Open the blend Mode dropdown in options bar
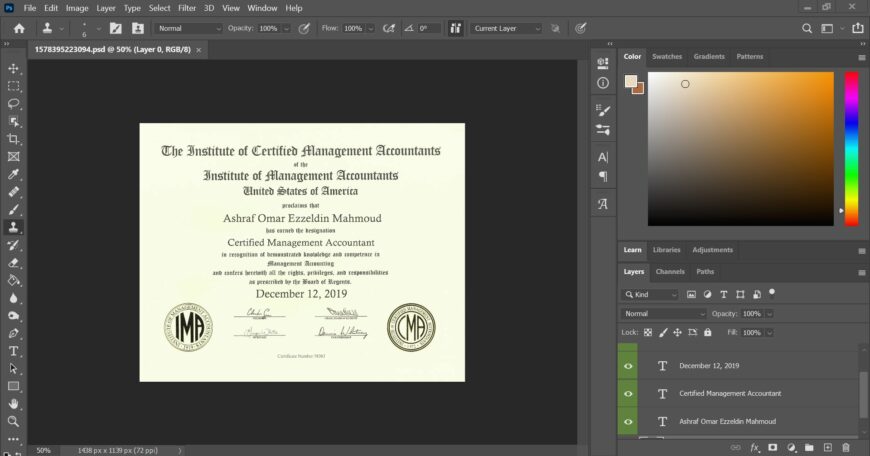The width and height of the screenshot is (870, 456). (188, 28)
